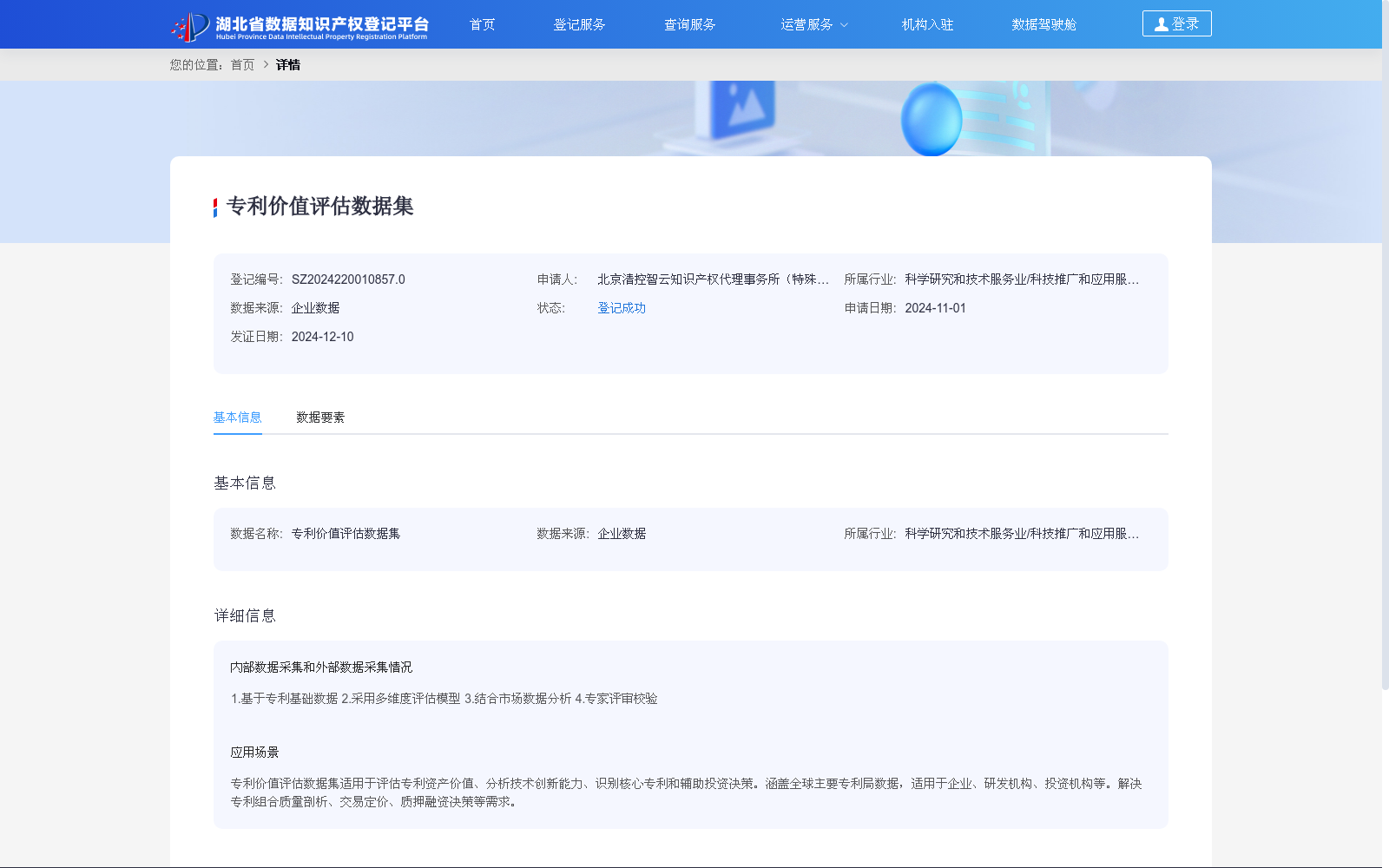
Task: Switch to the 数据要素 tab
Action: click(x=320, y=418)
